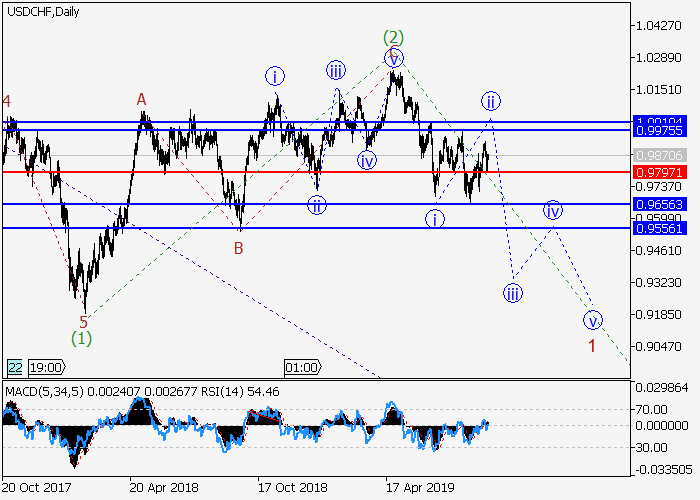Select the brown wave A label
The height and width of the screenshot is (500, 700).
pyautogui.click(x=142, y=99)
